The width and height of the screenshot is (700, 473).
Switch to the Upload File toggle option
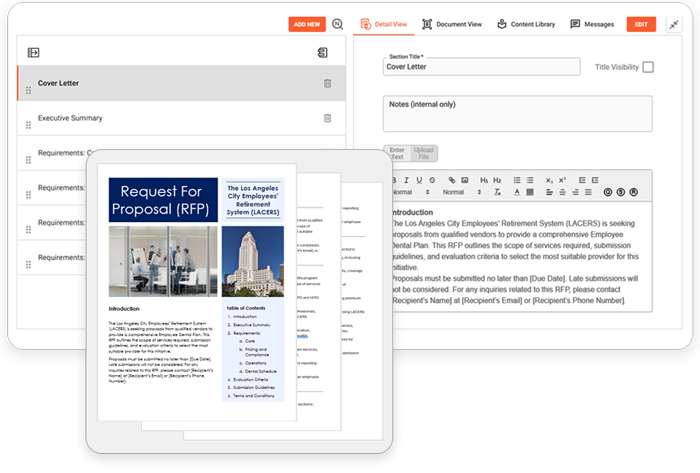pyautogui.click(x=424, y=153)
